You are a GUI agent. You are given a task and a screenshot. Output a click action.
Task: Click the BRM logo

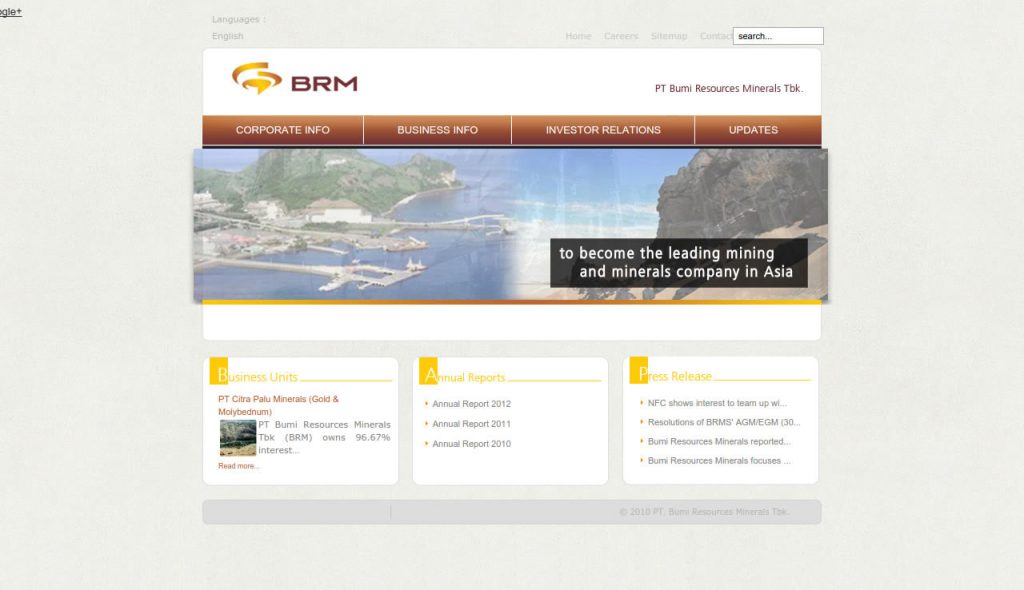[x=295, y=79]
